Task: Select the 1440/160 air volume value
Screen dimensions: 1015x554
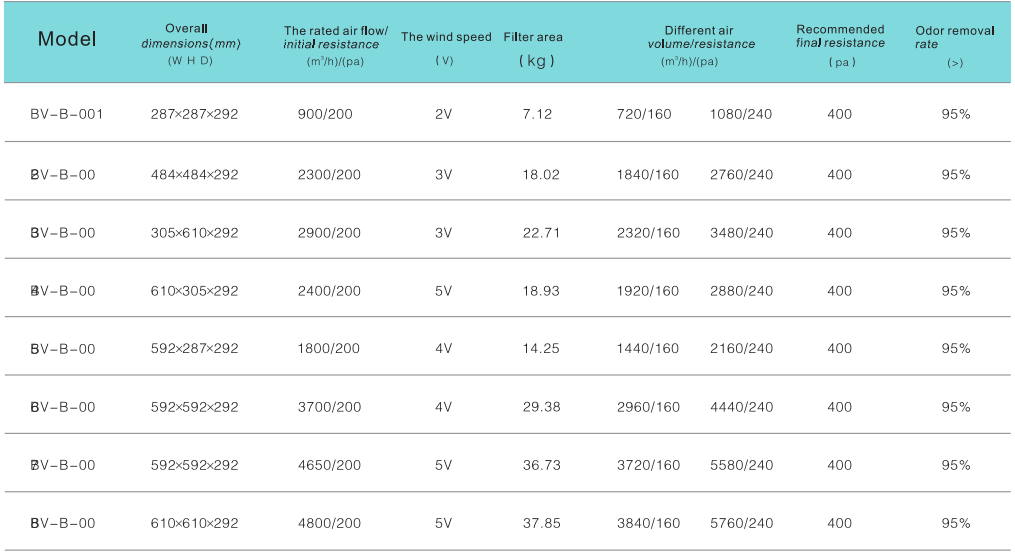Action: pos(648,349)
